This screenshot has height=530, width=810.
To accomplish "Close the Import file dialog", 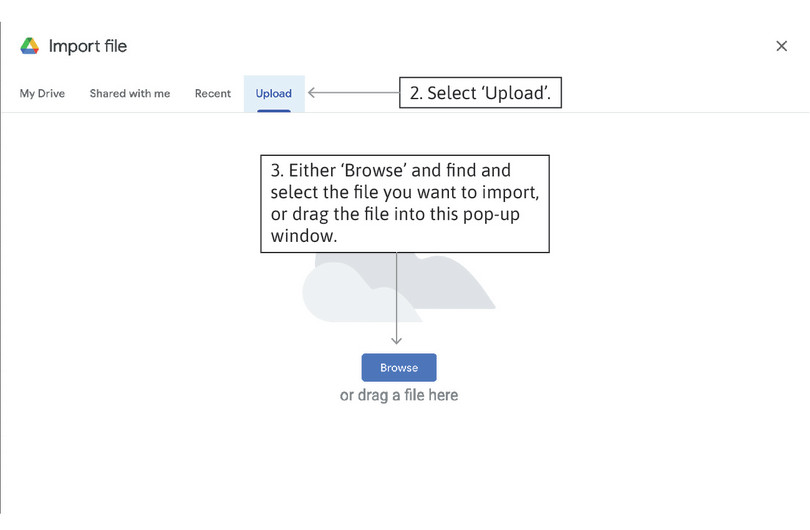I will click(x=781, y=46).
